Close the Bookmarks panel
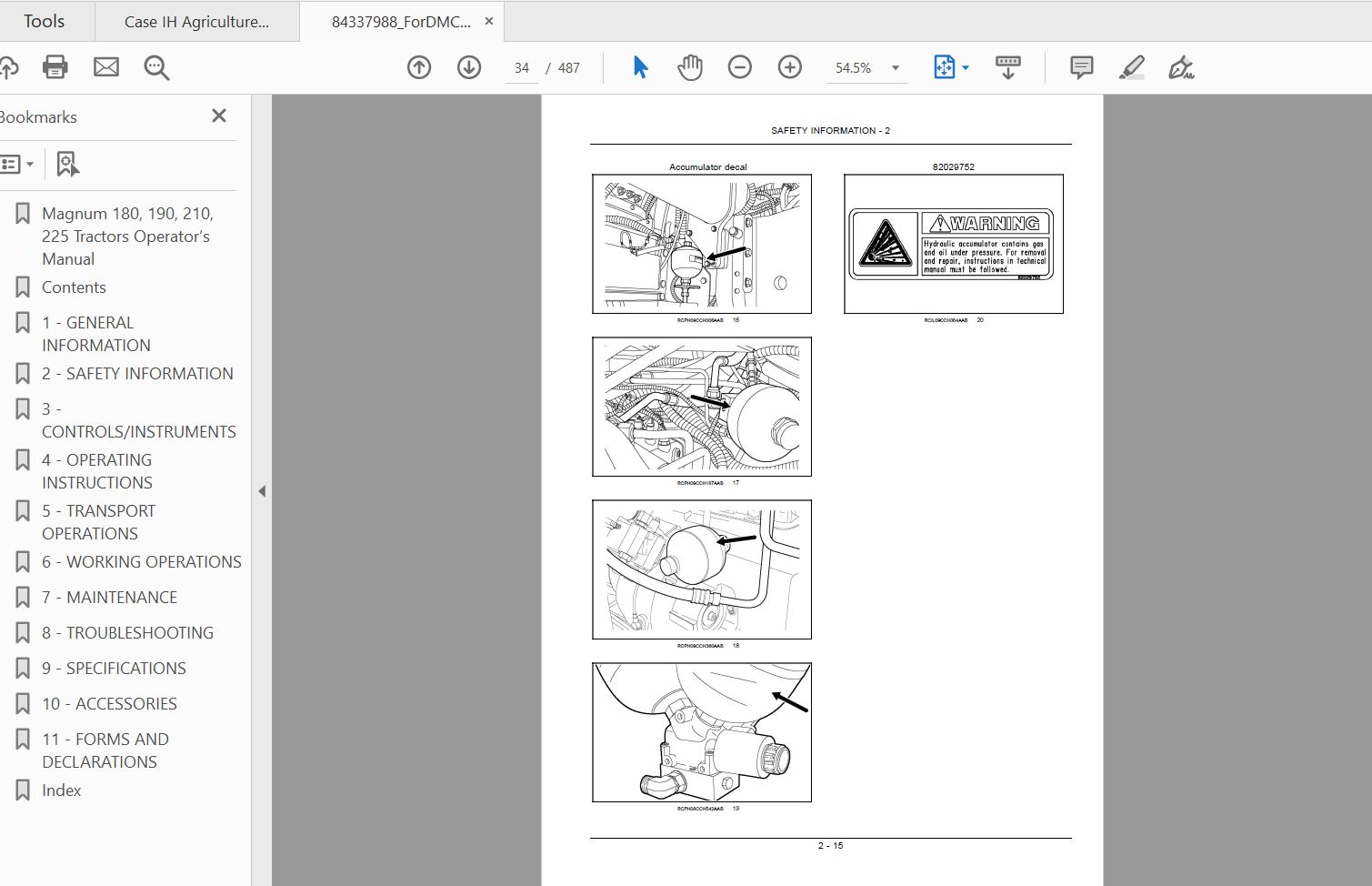 point(219,116)
